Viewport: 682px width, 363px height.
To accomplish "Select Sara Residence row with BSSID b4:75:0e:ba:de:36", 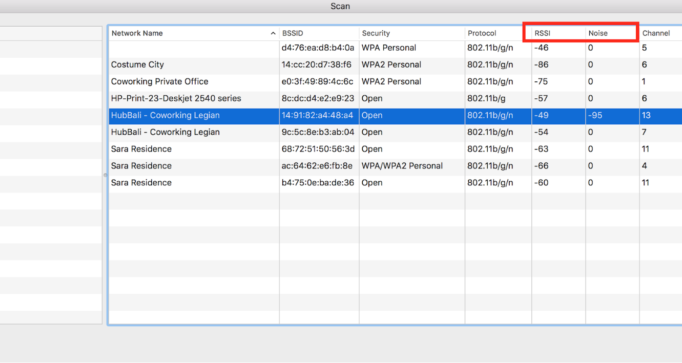I will [x=395, y=183].
